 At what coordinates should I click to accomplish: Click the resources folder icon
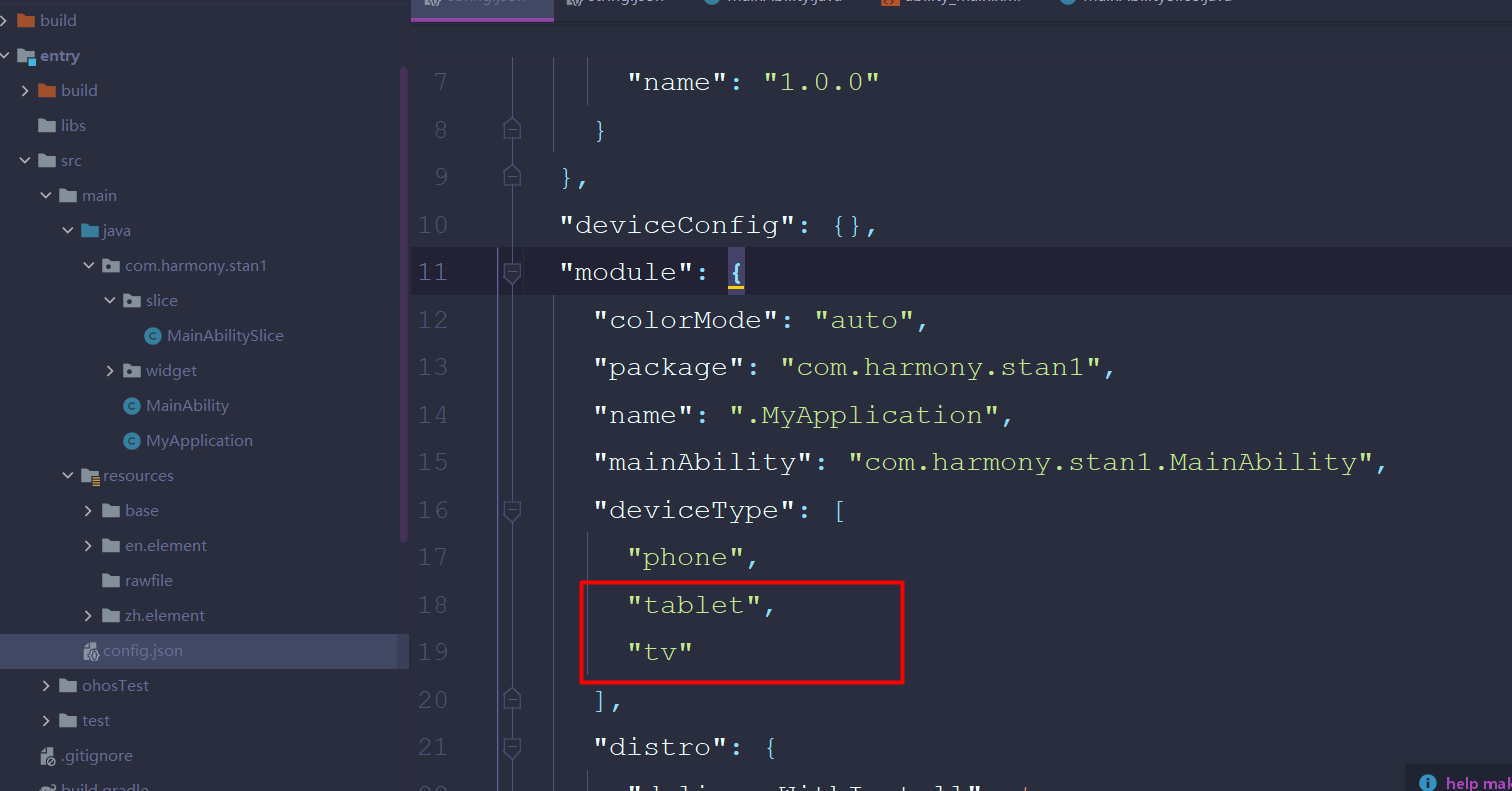click(x=90, y=476)
